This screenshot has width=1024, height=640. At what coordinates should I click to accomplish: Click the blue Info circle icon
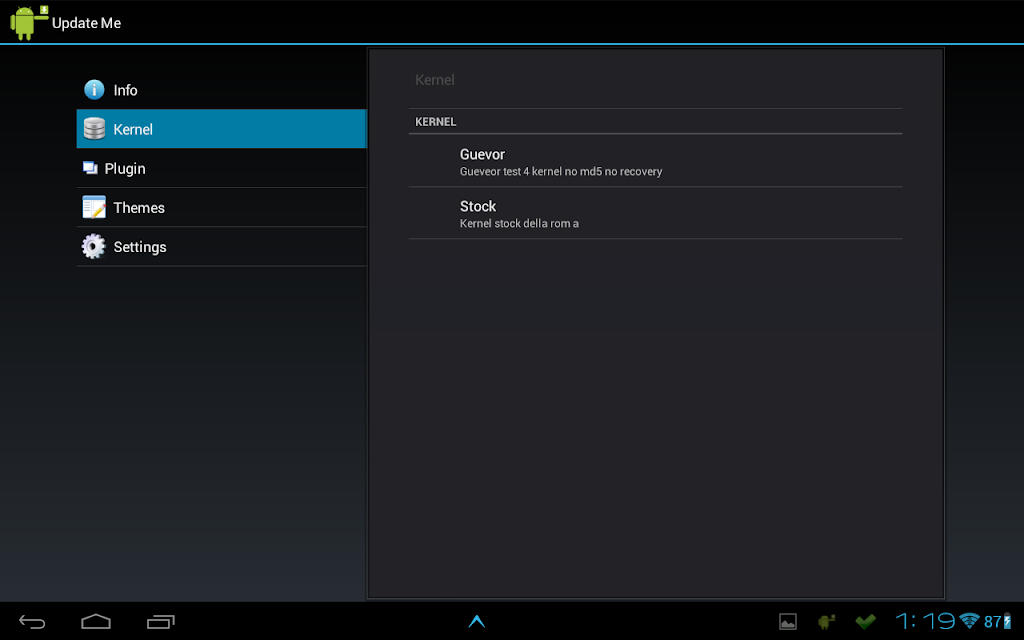point(94,89)
